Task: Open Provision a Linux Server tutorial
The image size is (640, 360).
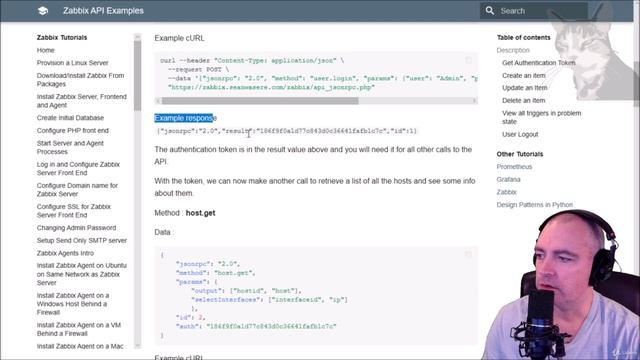Action: [x=73, y=63]
